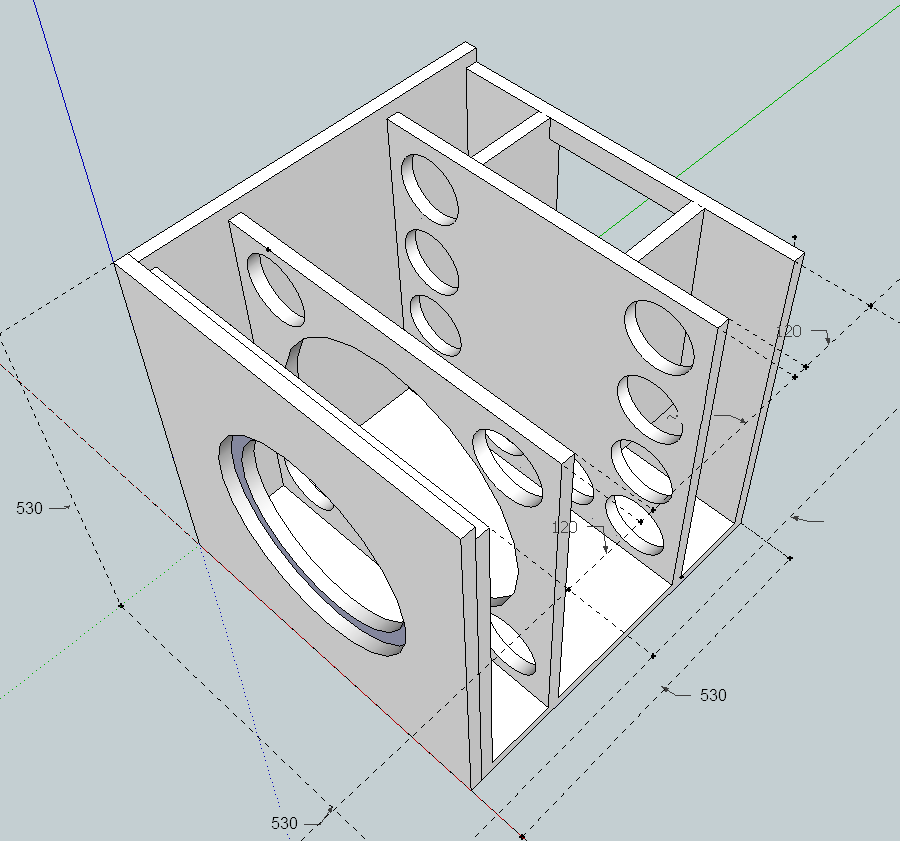Screen dimensions: 900x841
Task: Click the 530 dimension label on the right
Action: 712,695
